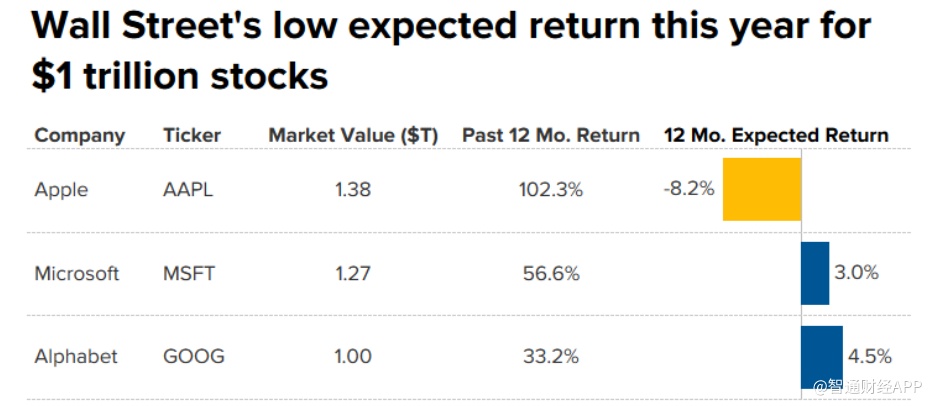932x406 pixels.
Task: Click the 4.5% expected return label
Action: point(869,357)
